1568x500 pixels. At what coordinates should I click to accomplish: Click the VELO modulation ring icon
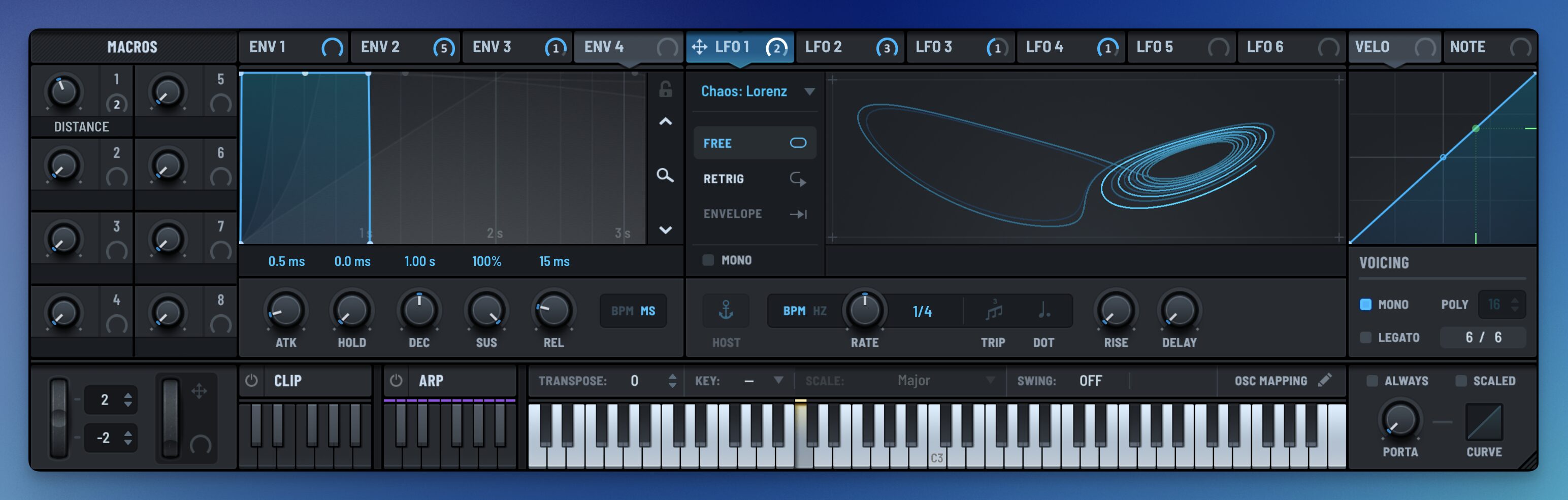pyautogui.click(x=1425, y=47)
